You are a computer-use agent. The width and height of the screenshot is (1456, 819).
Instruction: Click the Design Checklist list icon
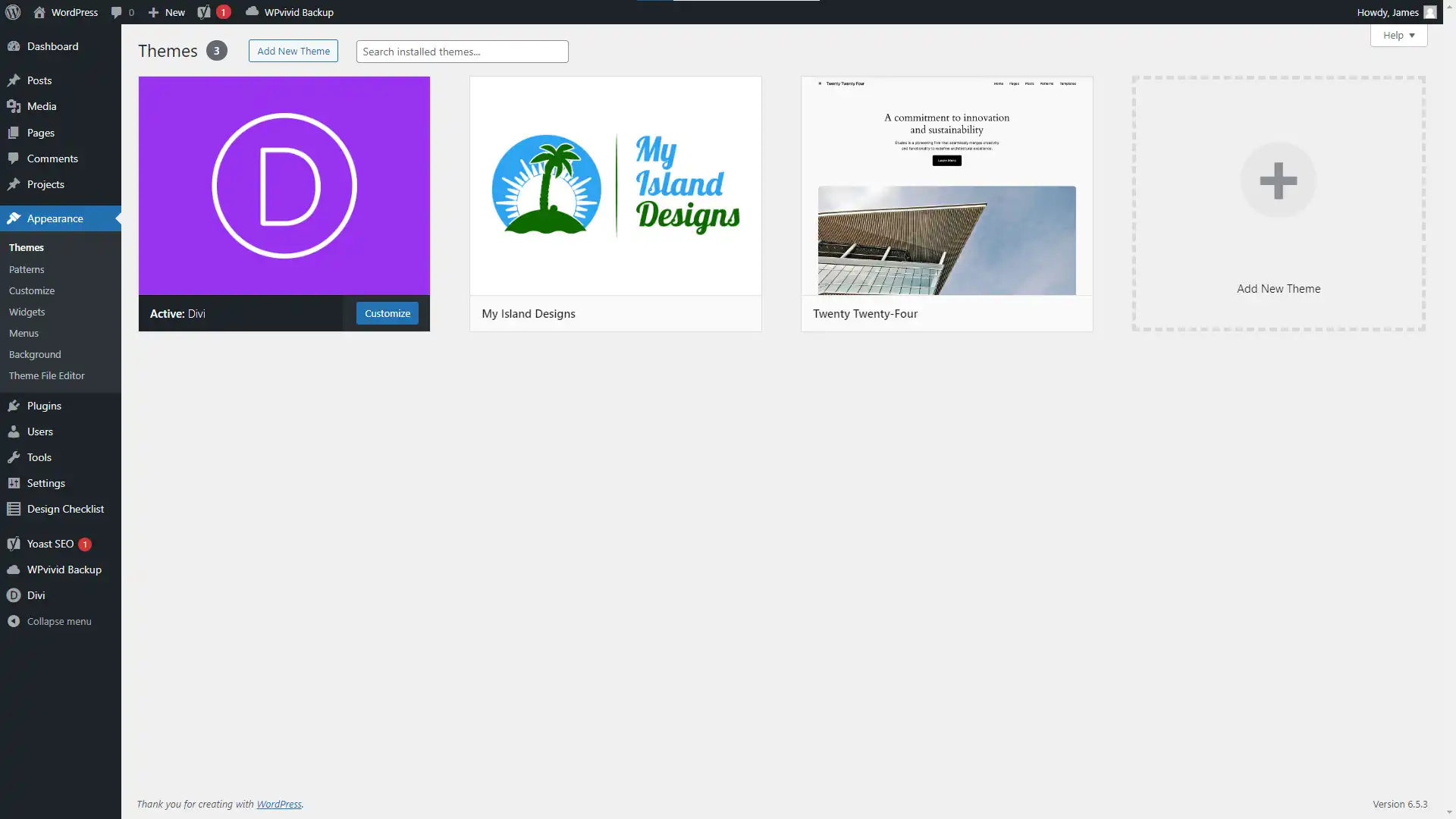(x=14, y=509)
